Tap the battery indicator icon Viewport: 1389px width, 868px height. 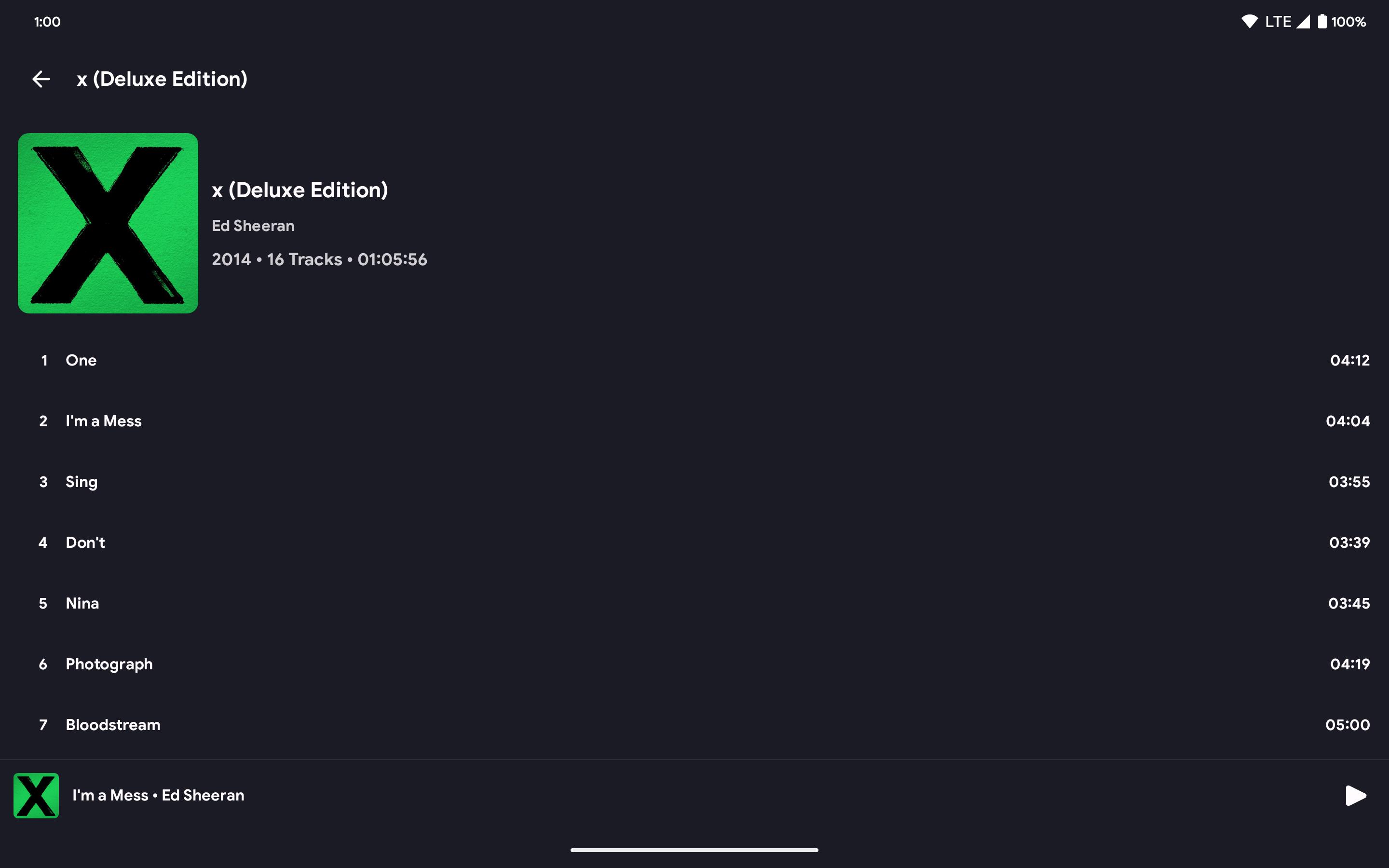1322,22
